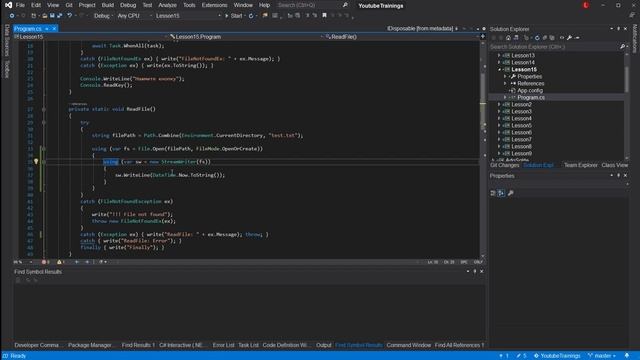
Task: Open the Lesson15 startup project dropdown
Action: (x=188, y=16)
